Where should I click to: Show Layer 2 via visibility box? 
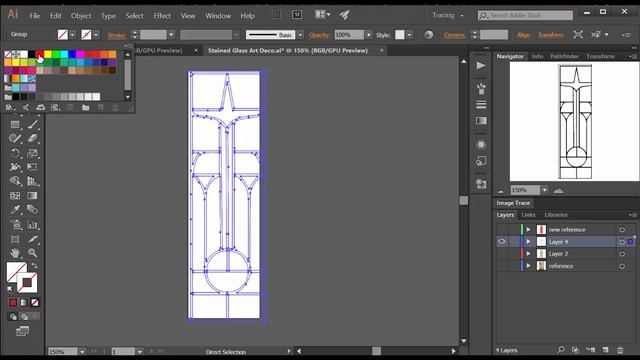click(502, 254)
